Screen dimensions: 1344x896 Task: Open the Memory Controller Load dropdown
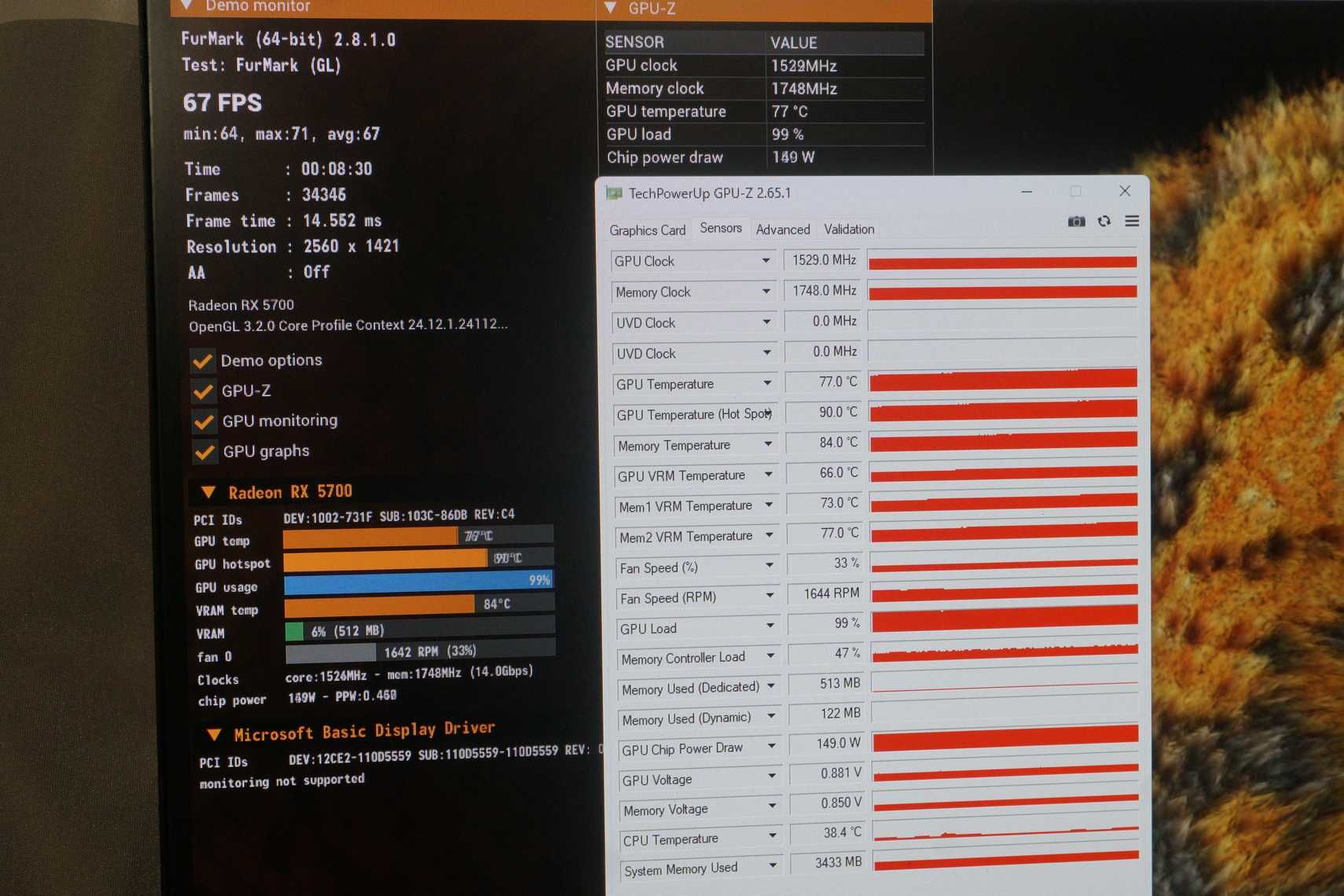tap(770, 655)
